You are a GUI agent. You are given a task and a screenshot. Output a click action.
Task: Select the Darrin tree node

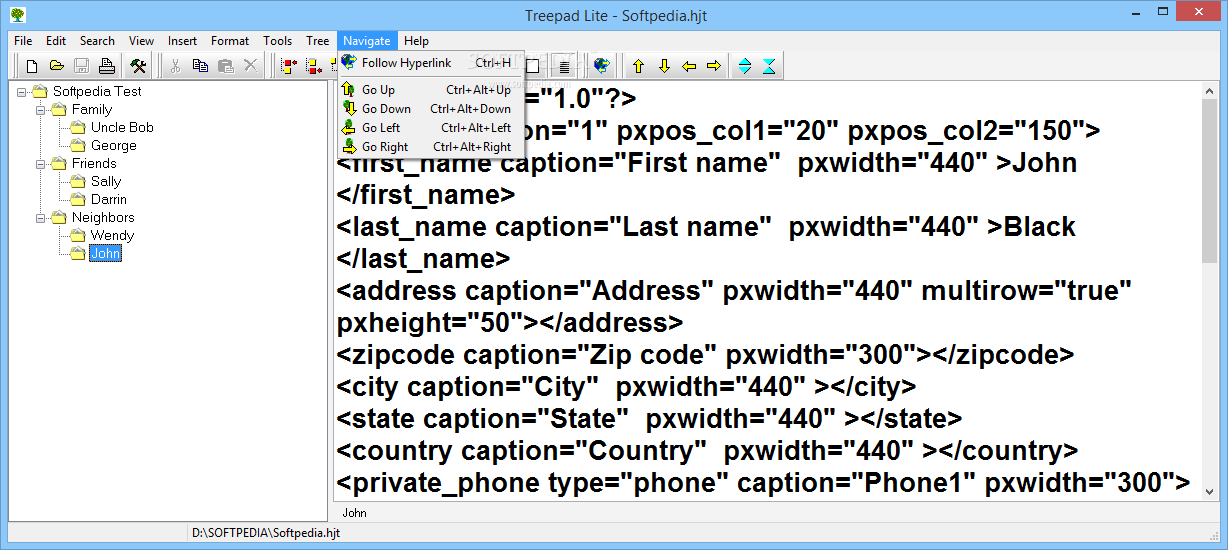(109, 199)
